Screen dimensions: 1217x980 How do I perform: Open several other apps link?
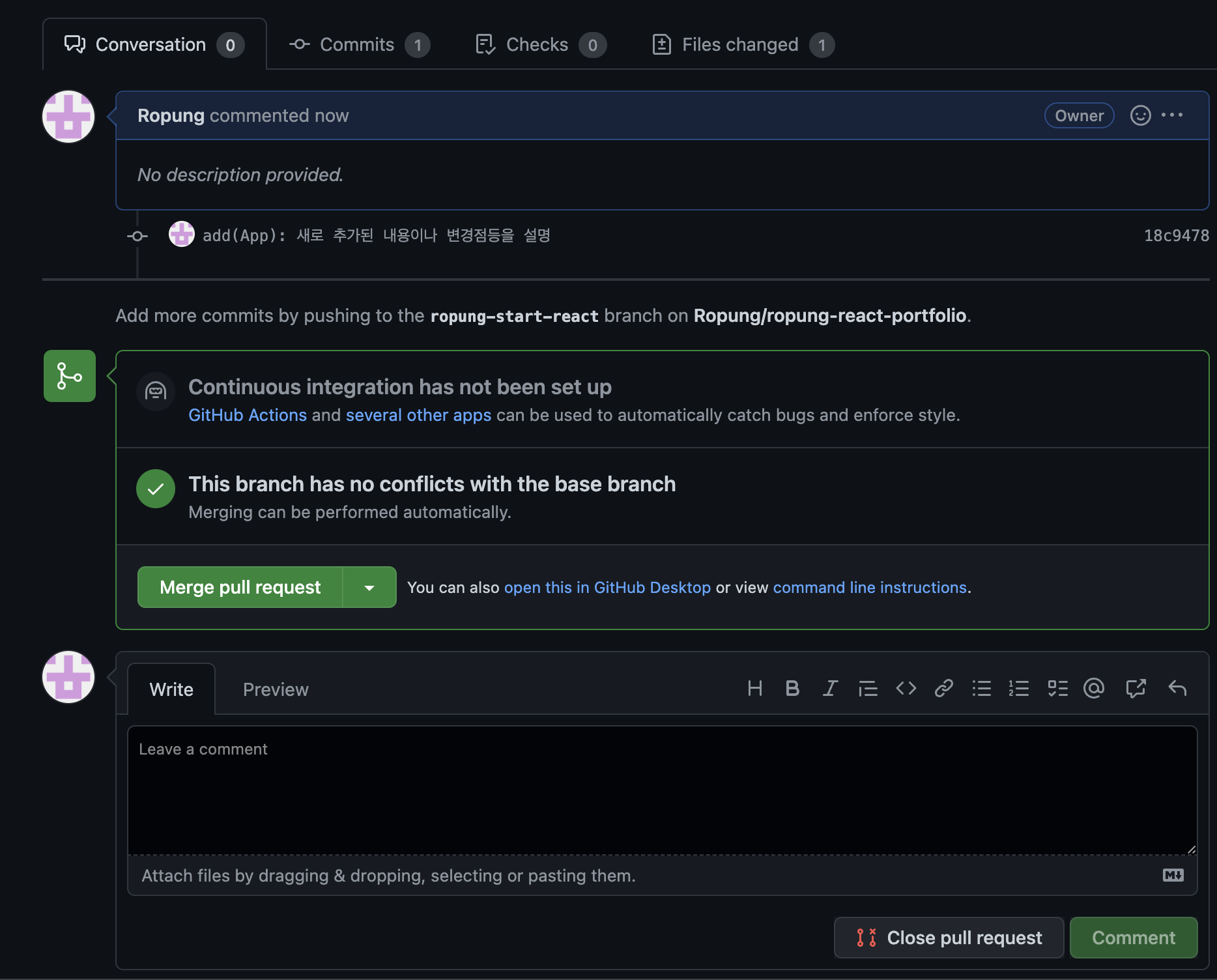tap(418, 415)
